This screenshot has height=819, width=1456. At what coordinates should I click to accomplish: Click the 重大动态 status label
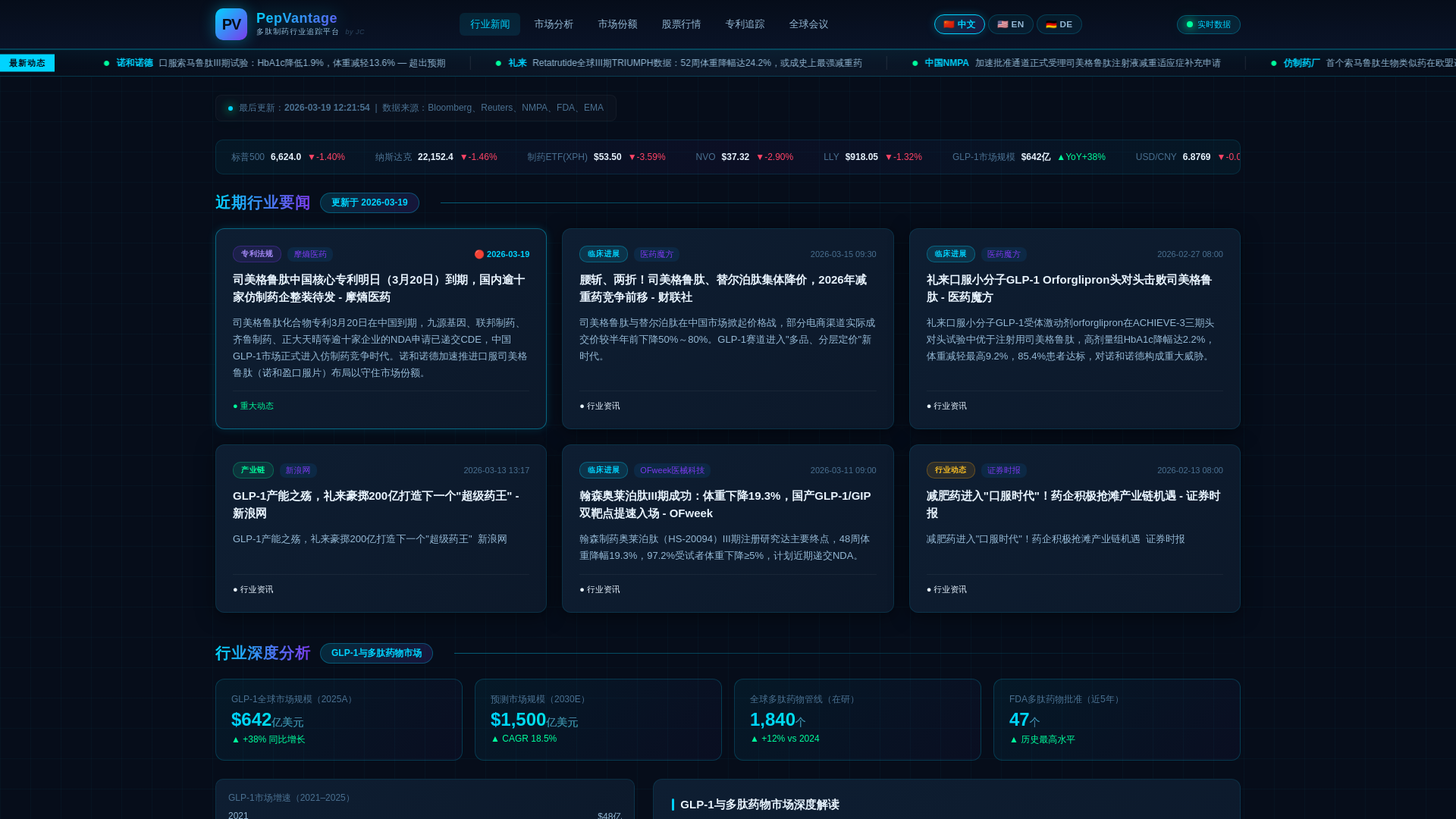[253, 406]
